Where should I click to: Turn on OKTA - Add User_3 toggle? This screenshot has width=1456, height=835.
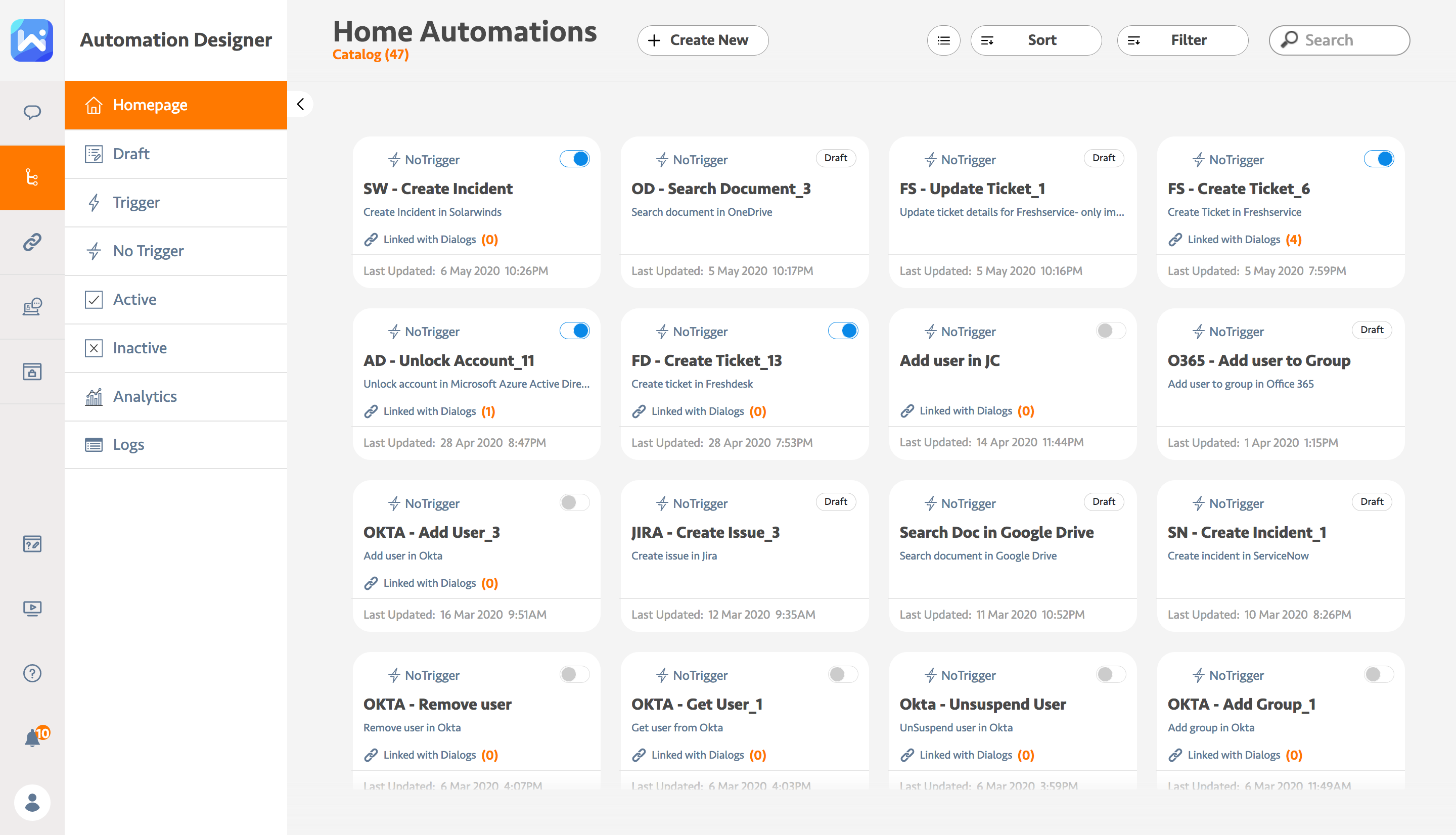tap(574, 503)
